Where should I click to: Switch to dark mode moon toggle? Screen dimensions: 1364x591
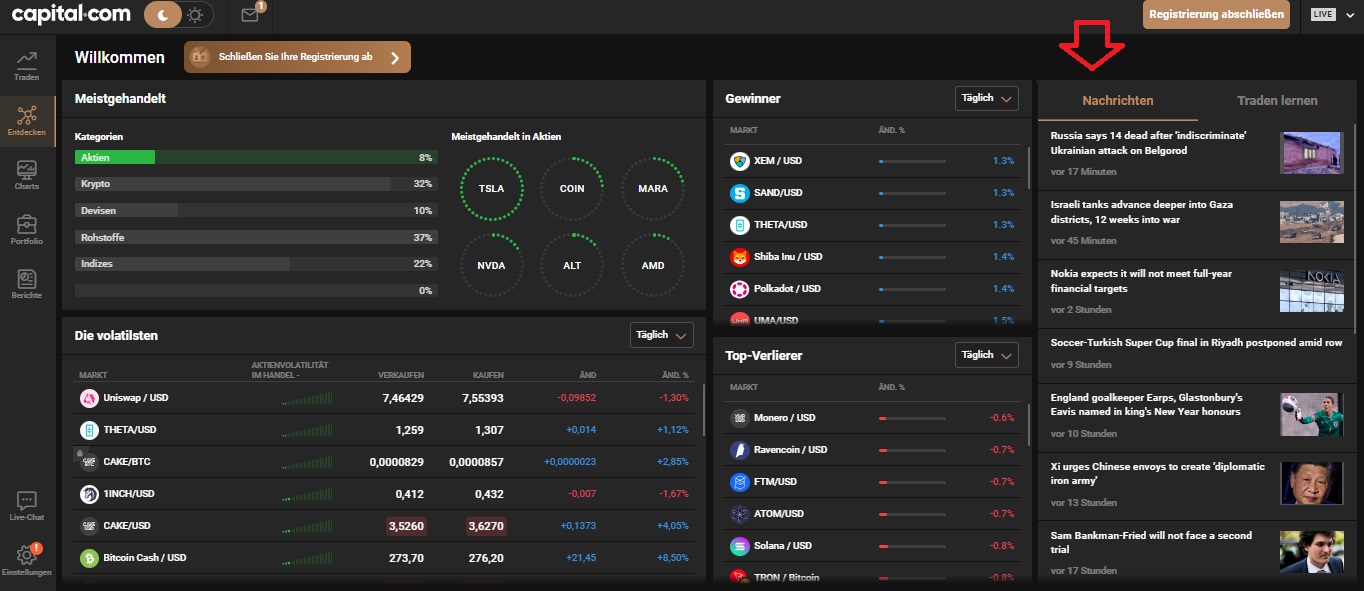[x=163, y=15]
